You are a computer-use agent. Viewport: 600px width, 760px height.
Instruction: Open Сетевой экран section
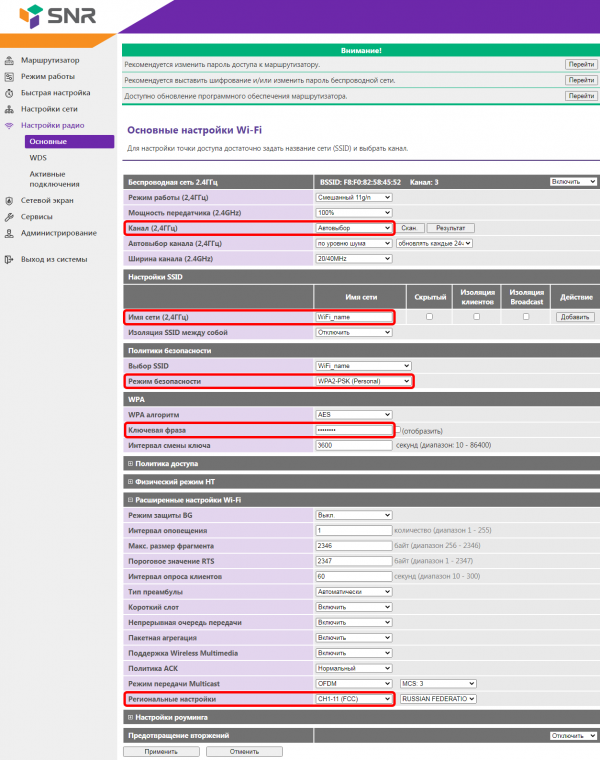point(47,201)
